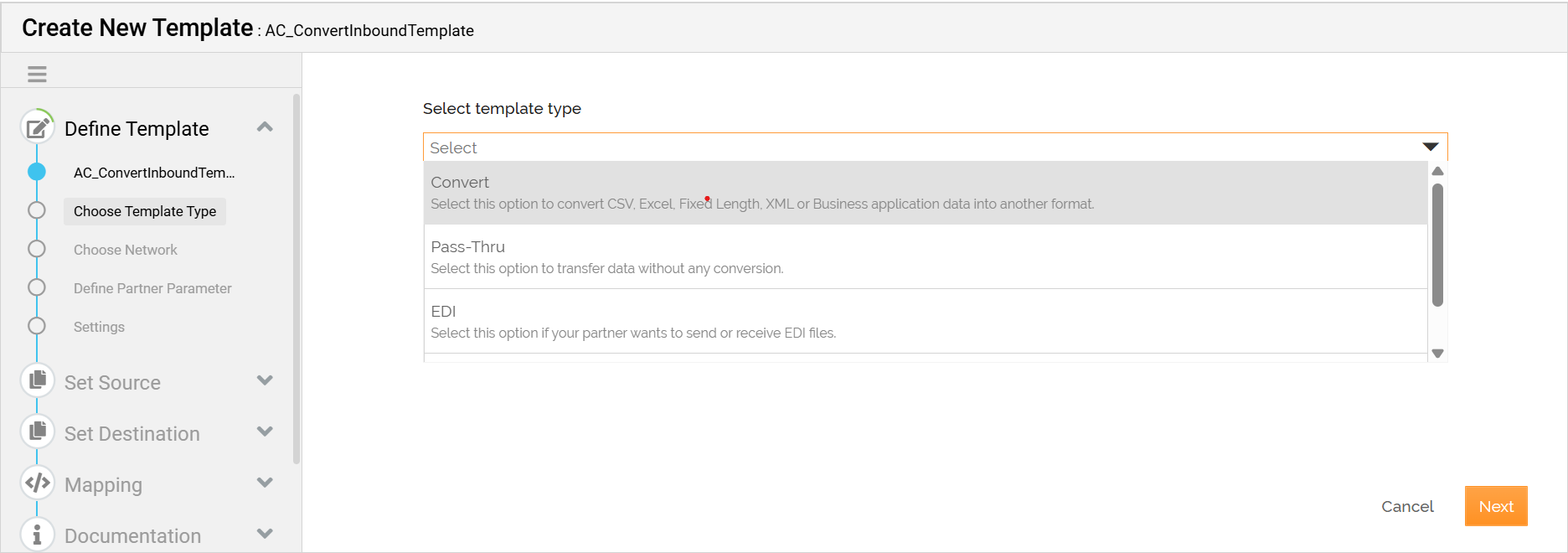This screenshot has width=1568, height=553.
Task: Choose the Convert template type option
Action: pyautogui.click(x=926, y=193)
